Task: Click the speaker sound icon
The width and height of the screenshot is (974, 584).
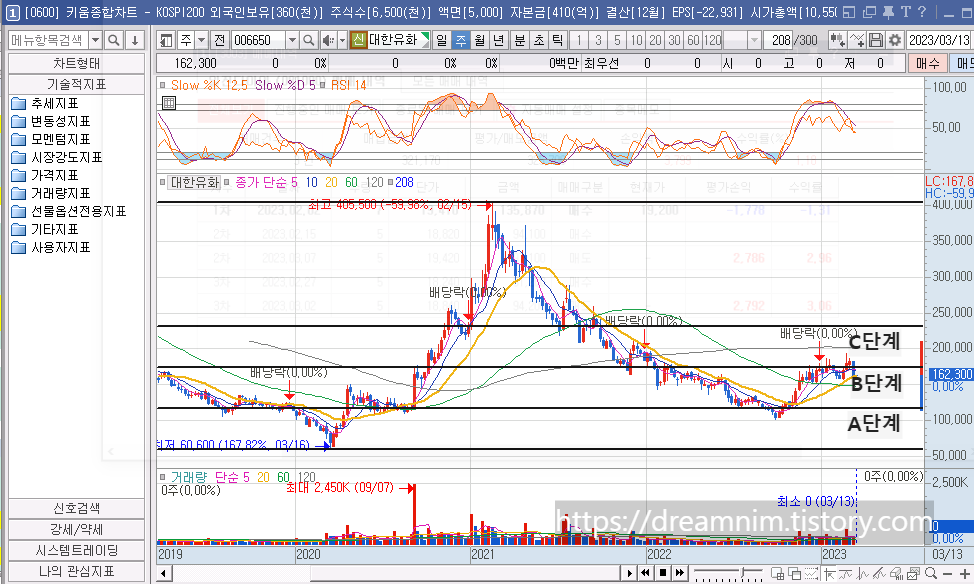Action: [328, 40]
